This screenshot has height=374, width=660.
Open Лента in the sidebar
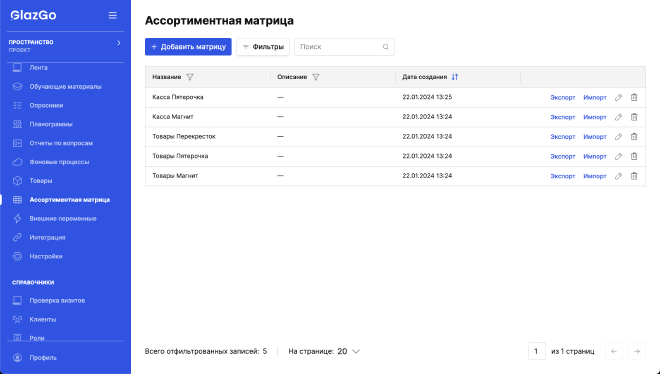(38, 68)
